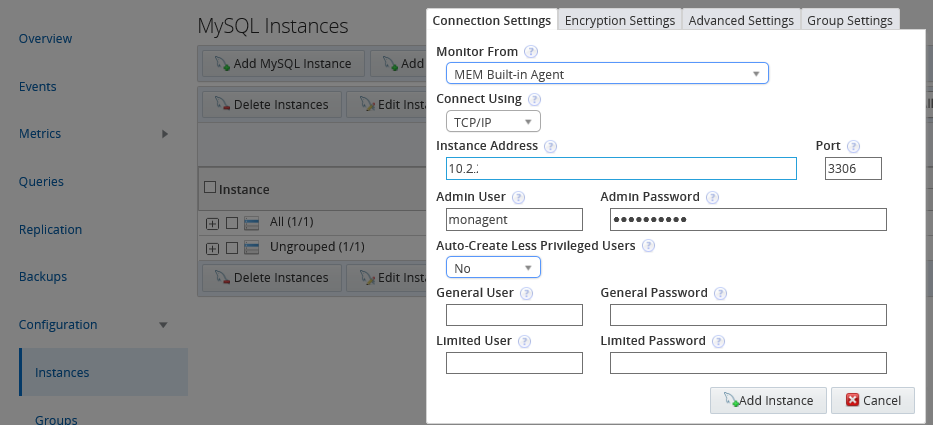Show help for General User
Screen dimensions: 933x425
(x=526, y=293)
